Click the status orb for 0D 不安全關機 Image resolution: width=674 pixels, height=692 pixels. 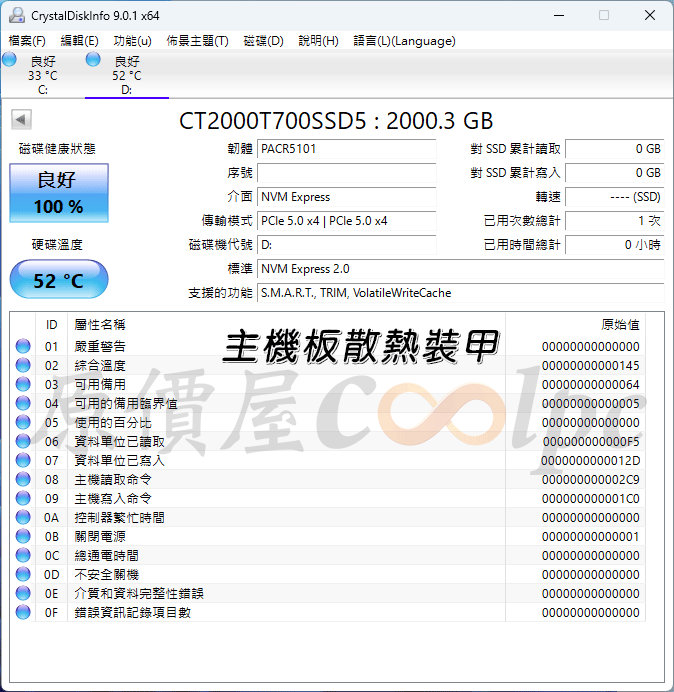pos(23,574)
